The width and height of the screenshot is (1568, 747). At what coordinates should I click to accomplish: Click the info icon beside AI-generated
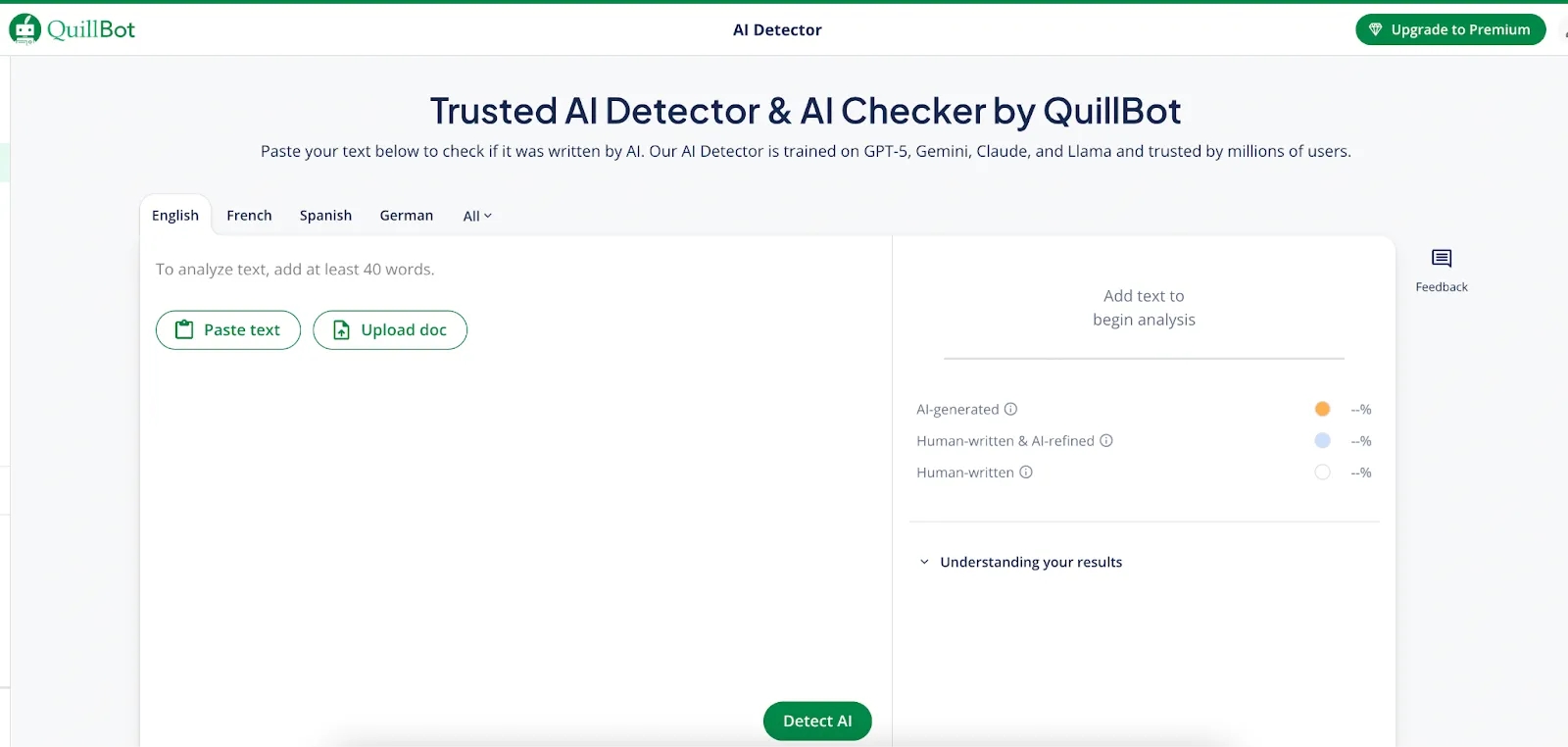click(x=1010, y=409)
